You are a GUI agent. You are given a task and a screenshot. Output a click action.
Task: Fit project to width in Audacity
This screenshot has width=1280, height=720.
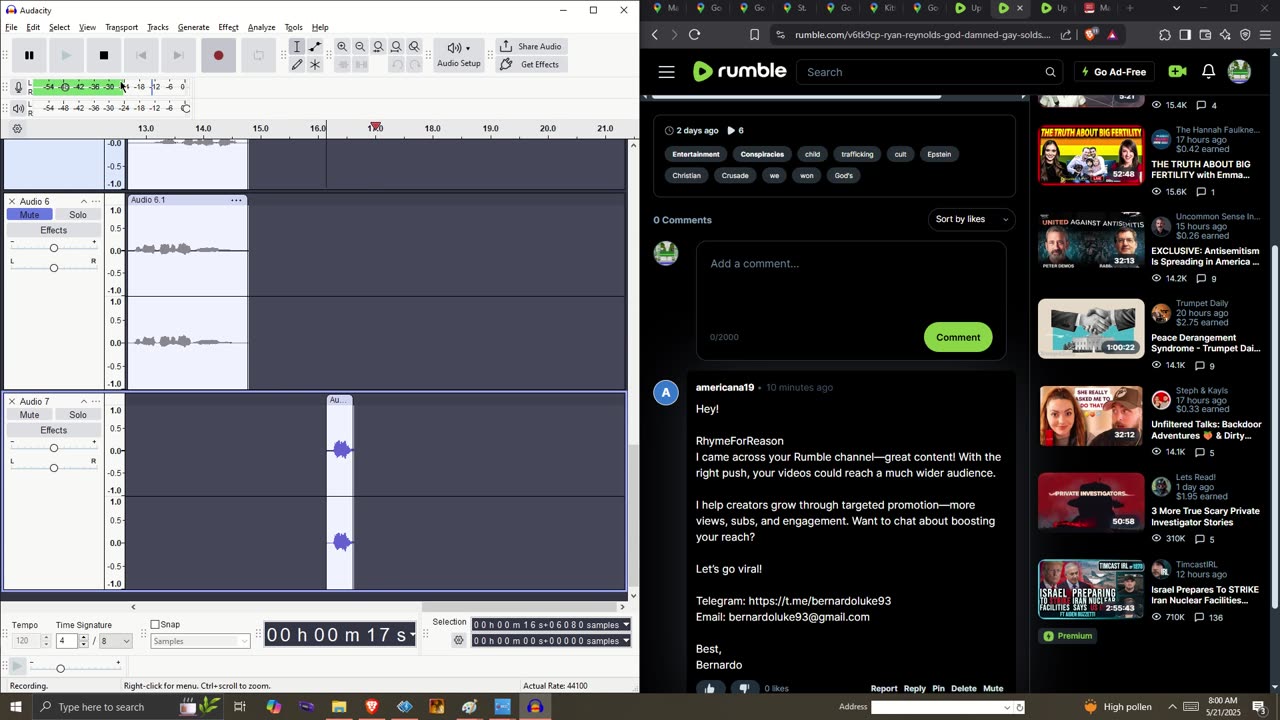coord(396,47)
